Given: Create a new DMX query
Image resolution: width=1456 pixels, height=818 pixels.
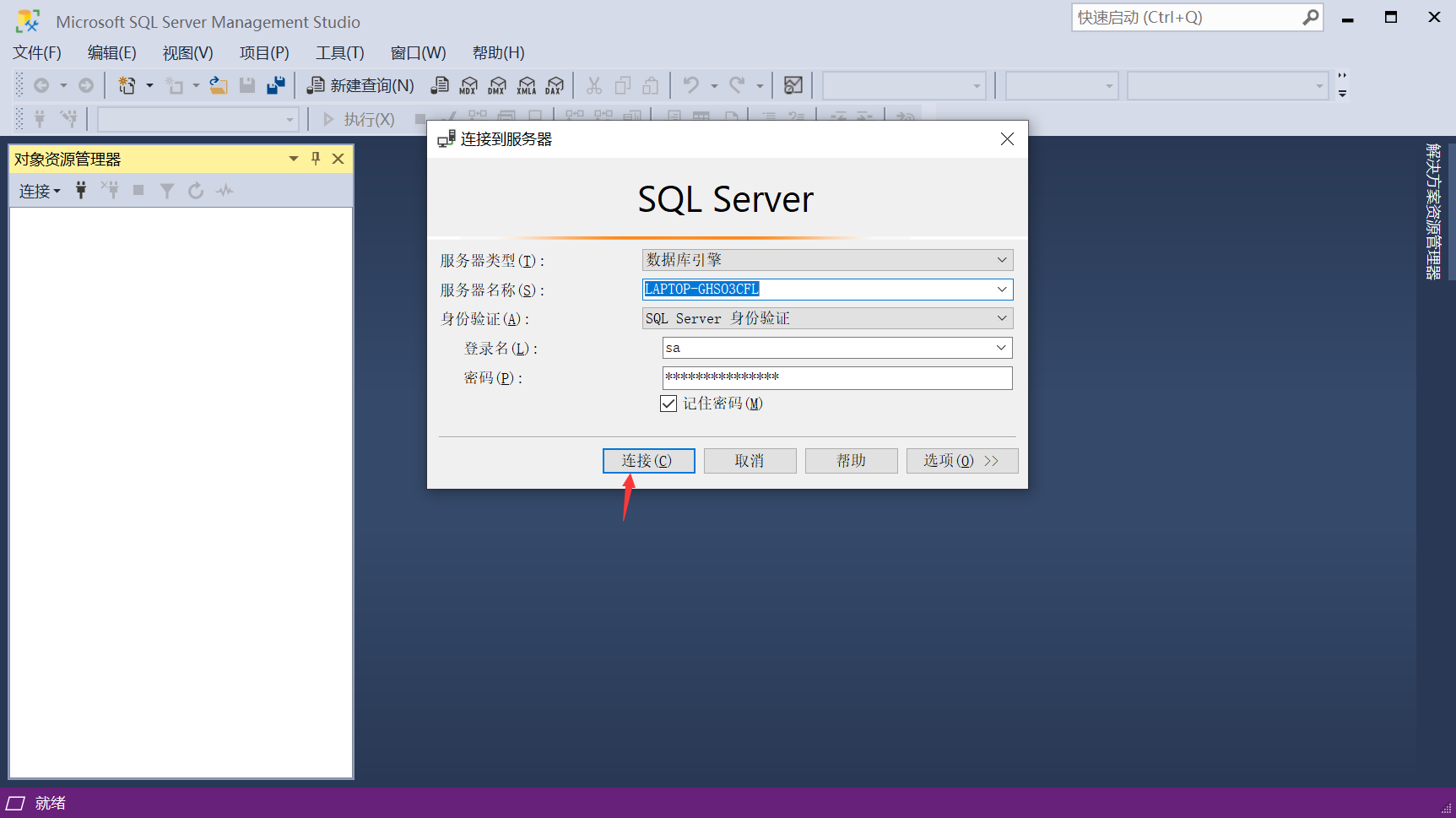Looking at the screenshot, I should (x=496, y=85).
